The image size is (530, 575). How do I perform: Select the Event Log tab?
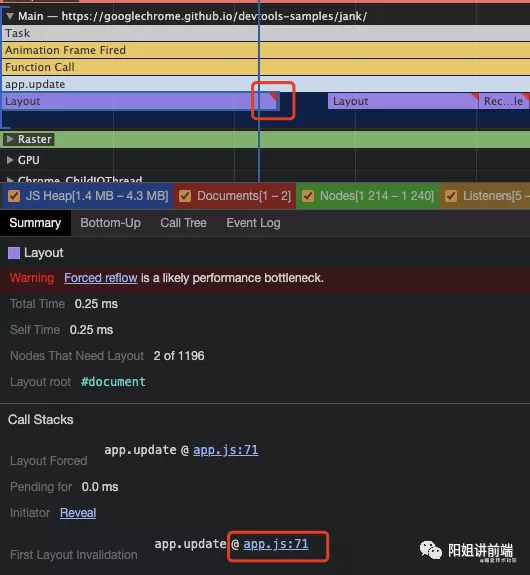coord(253,223)
